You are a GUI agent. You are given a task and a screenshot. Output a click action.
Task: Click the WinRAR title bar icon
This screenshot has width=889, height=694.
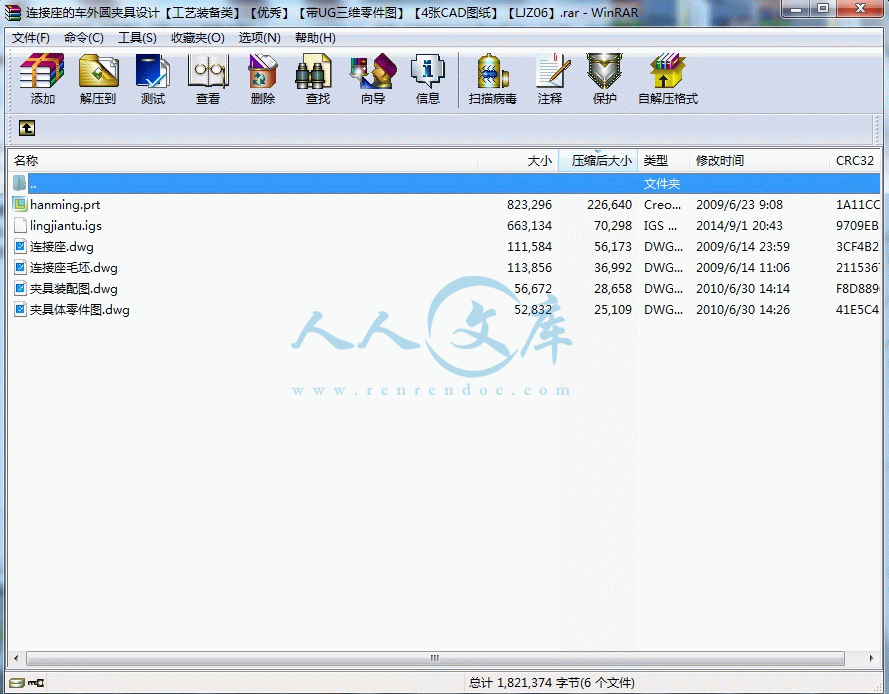click(12, 12)
